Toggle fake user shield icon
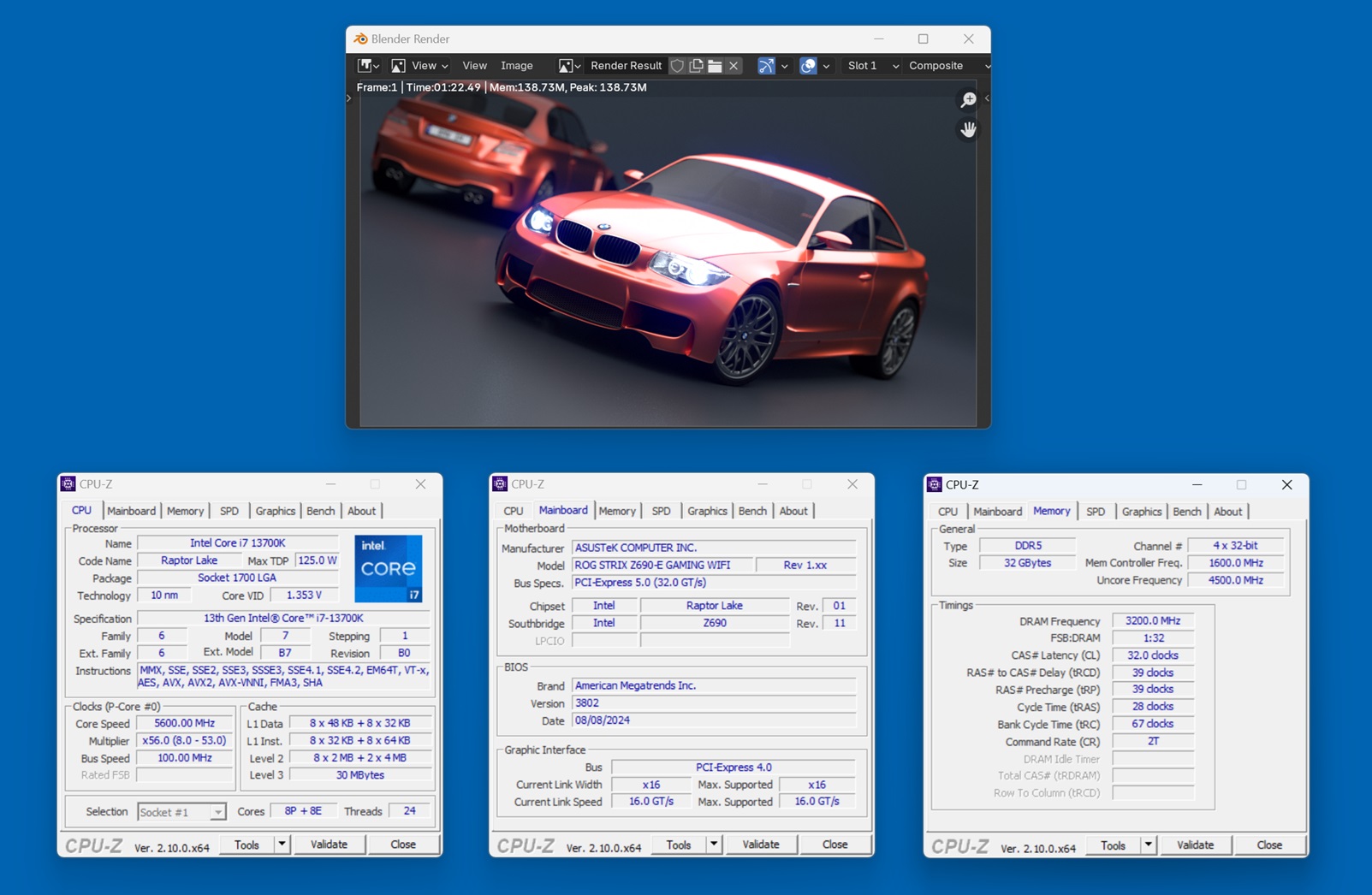 677,66
